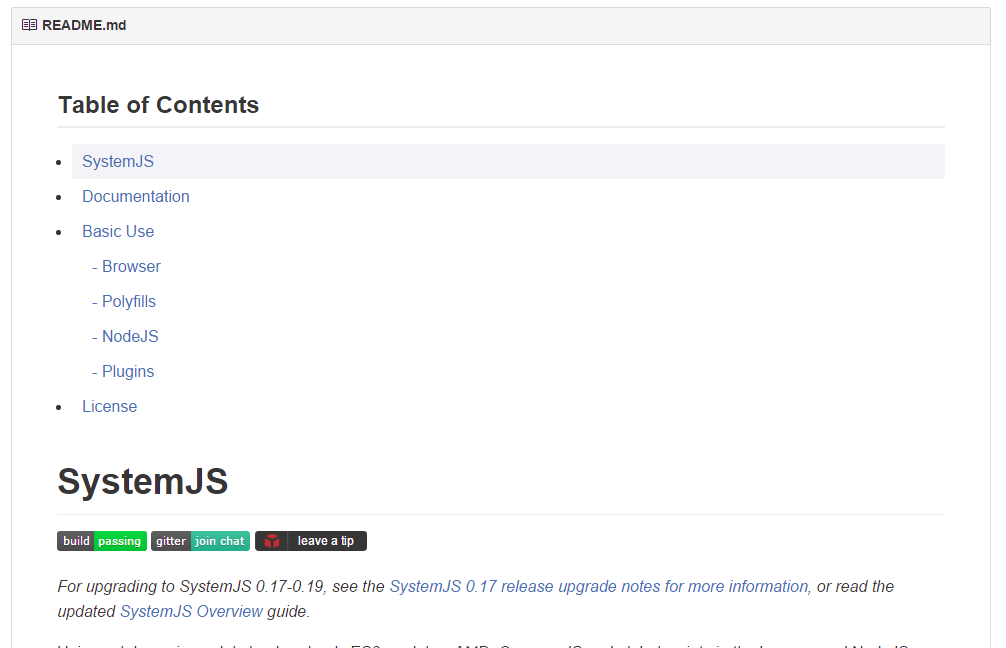The image size is (1006, 648).
Task: Click the green passing status label
Action: point(120,541)
